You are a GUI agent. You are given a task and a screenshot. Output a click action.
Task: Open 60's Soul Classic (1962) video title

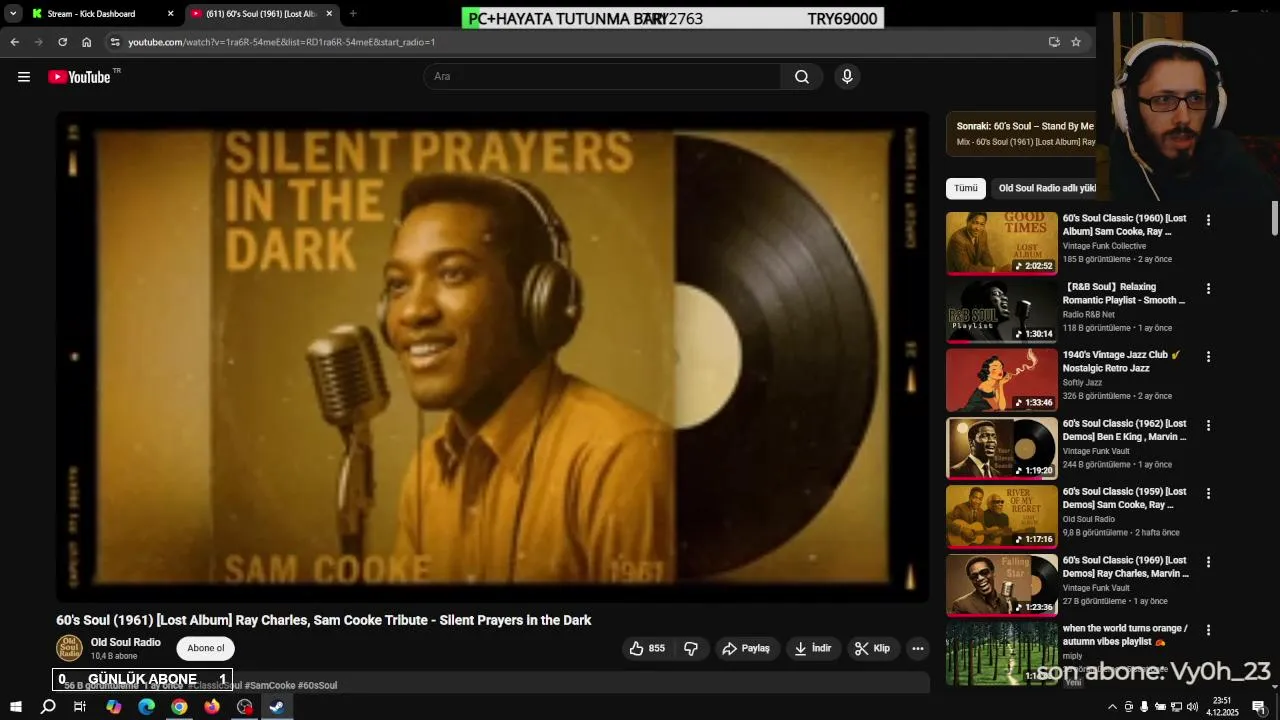(x=1124, y=430)
